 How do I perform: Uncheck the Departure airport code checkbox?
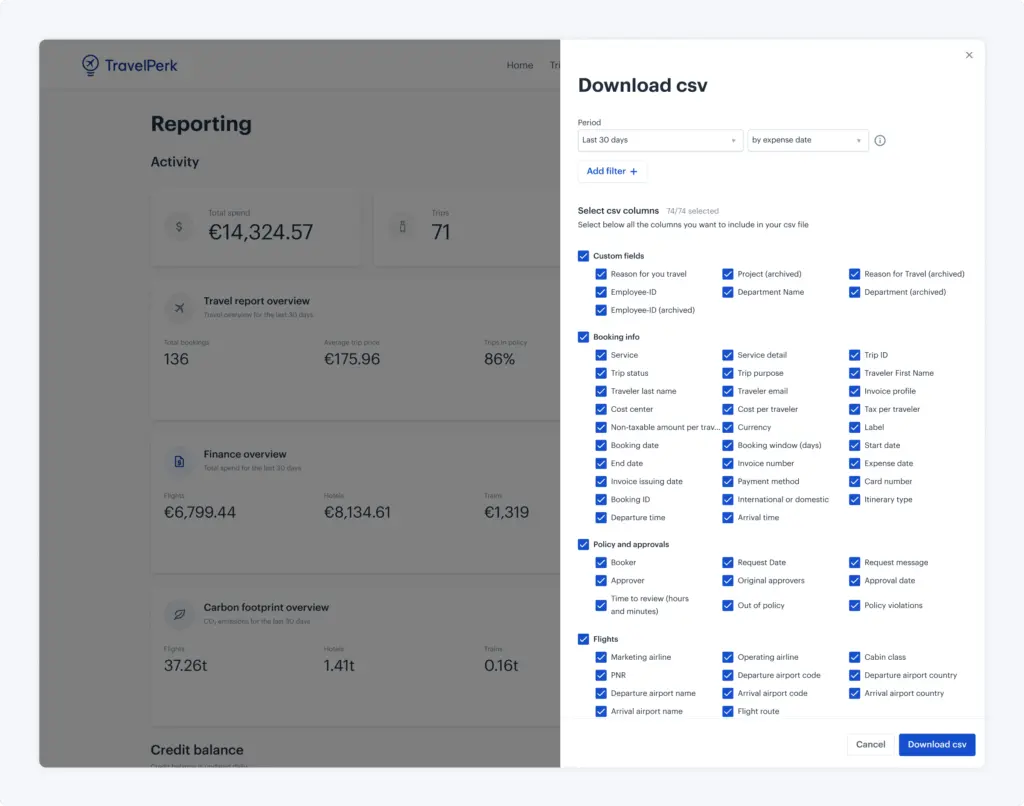pos(728,675)
